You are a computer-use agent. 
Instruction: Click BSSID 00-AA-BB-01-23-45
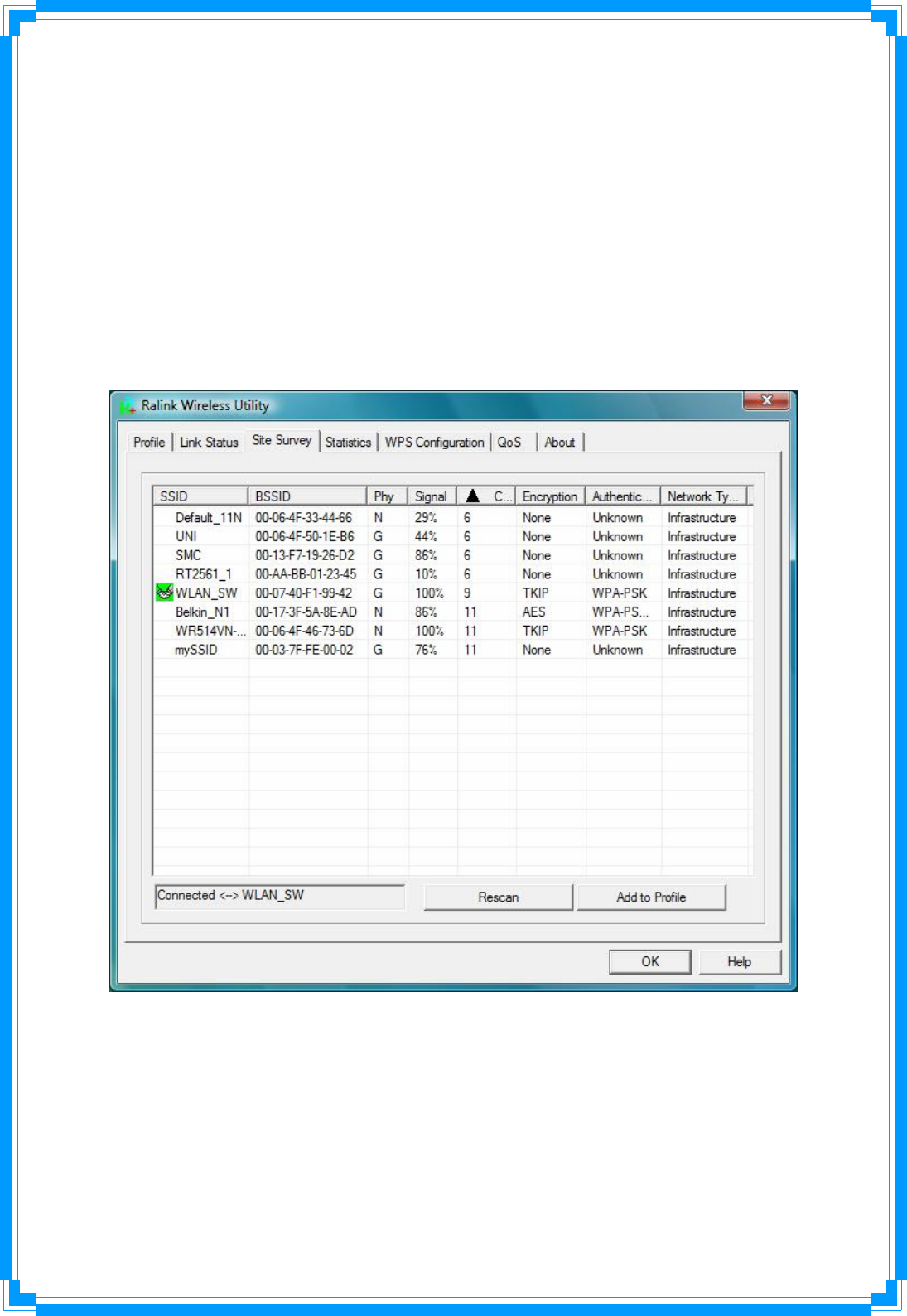click(x=306, y=574)
